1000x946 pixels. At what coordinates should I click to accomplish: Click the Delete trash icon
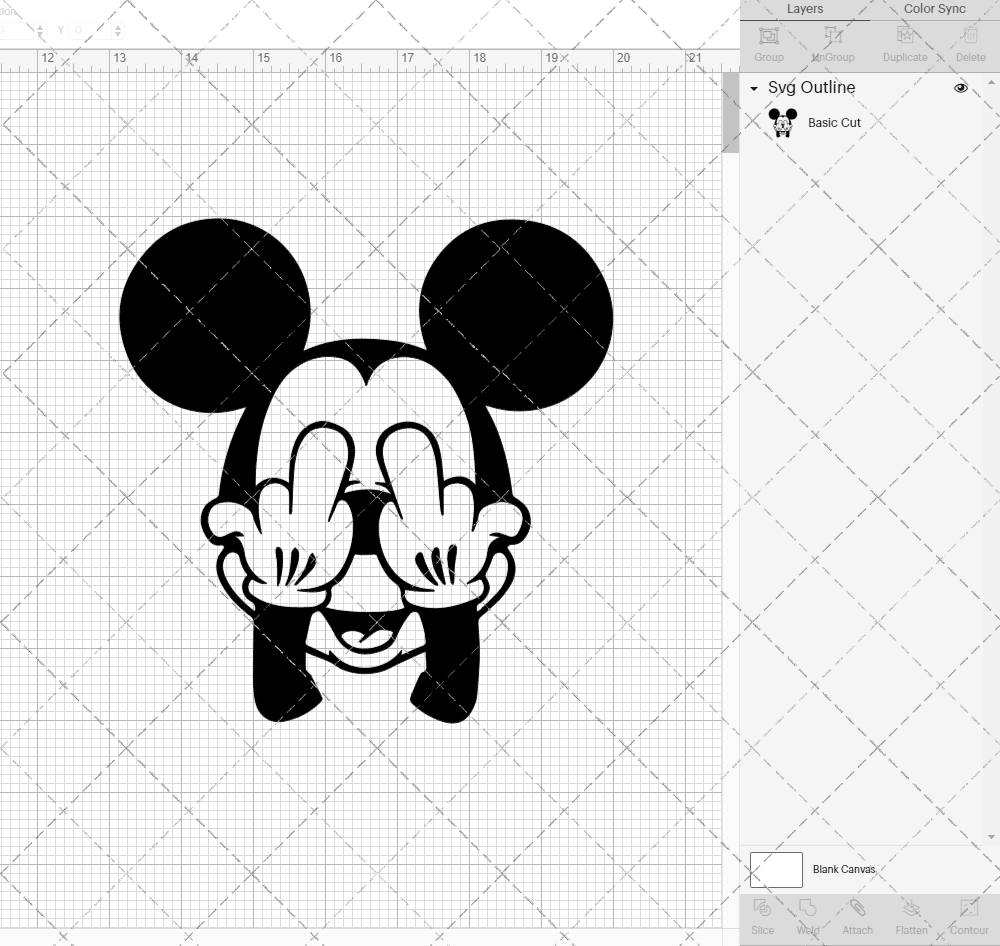(970, 35)
